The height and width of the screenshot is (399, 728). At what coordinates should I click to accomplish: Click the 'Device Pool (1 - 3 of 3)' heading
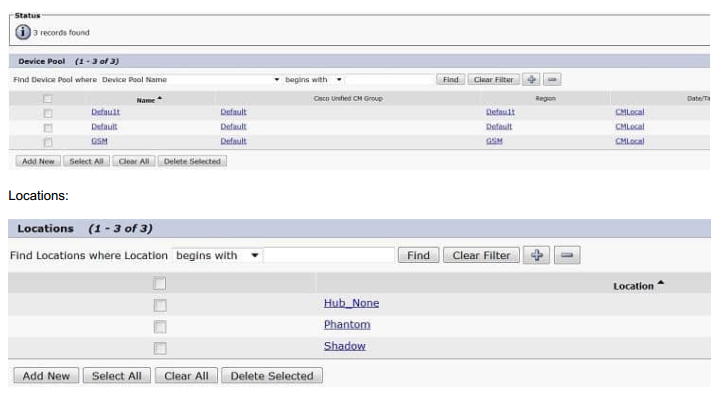[x=69, y=61]
